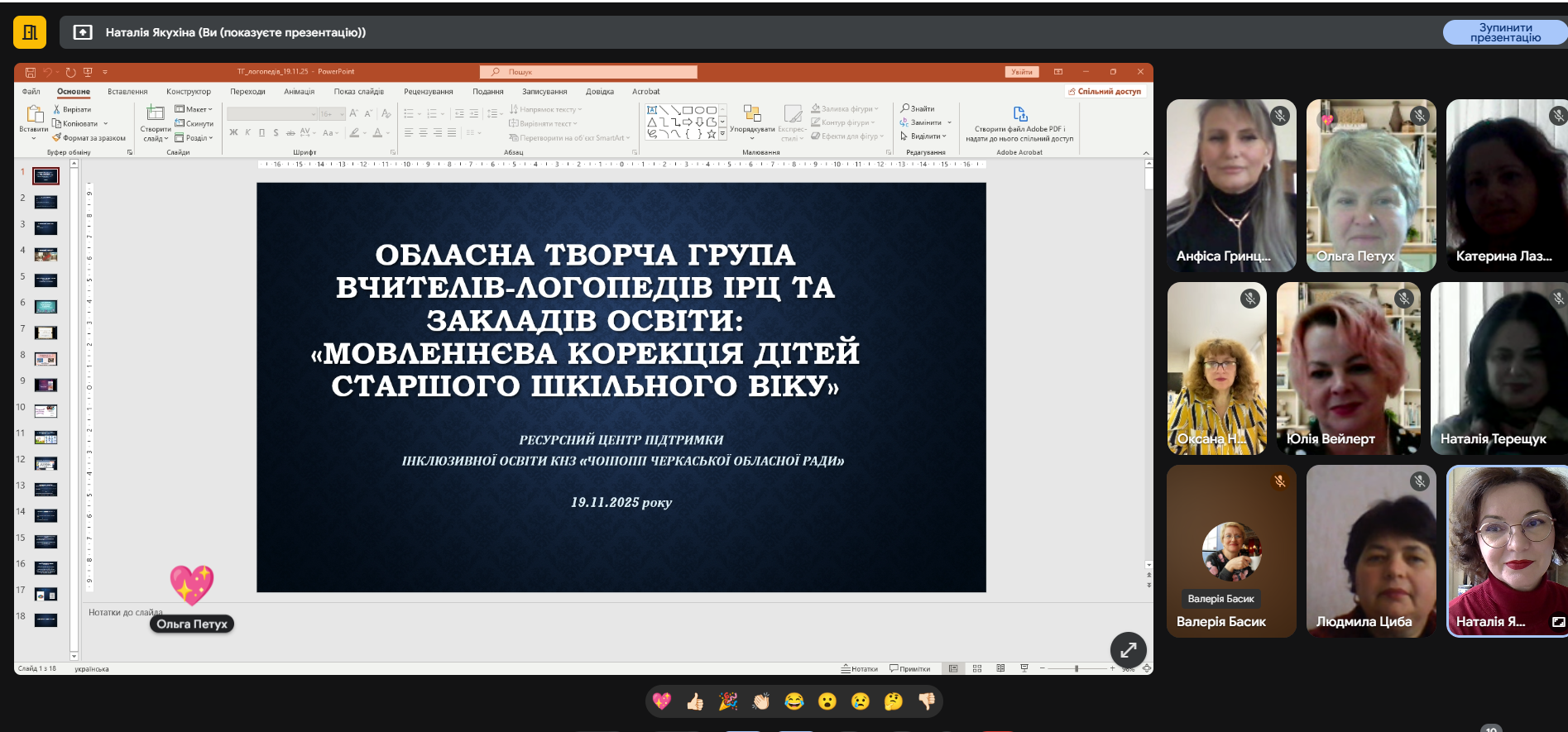
Task: Click the zoom slider in status bar
Action: (1077, 668)
